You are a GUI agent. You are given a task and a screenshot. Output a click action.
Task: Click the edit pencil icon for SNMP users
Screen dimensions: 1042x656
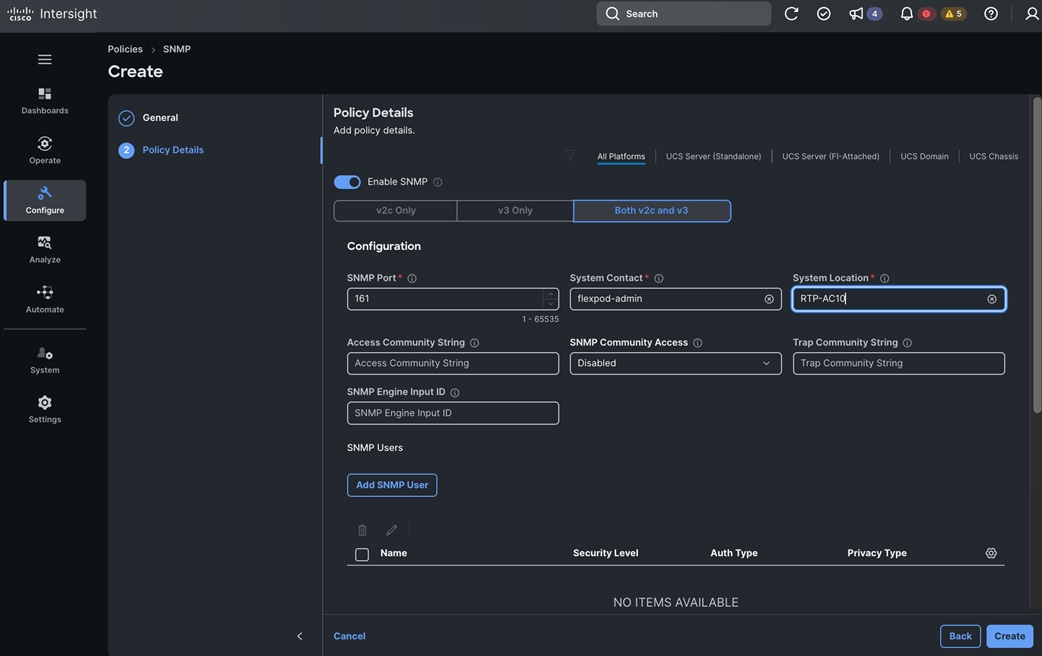pyautogui.click(x=391, y=530)
